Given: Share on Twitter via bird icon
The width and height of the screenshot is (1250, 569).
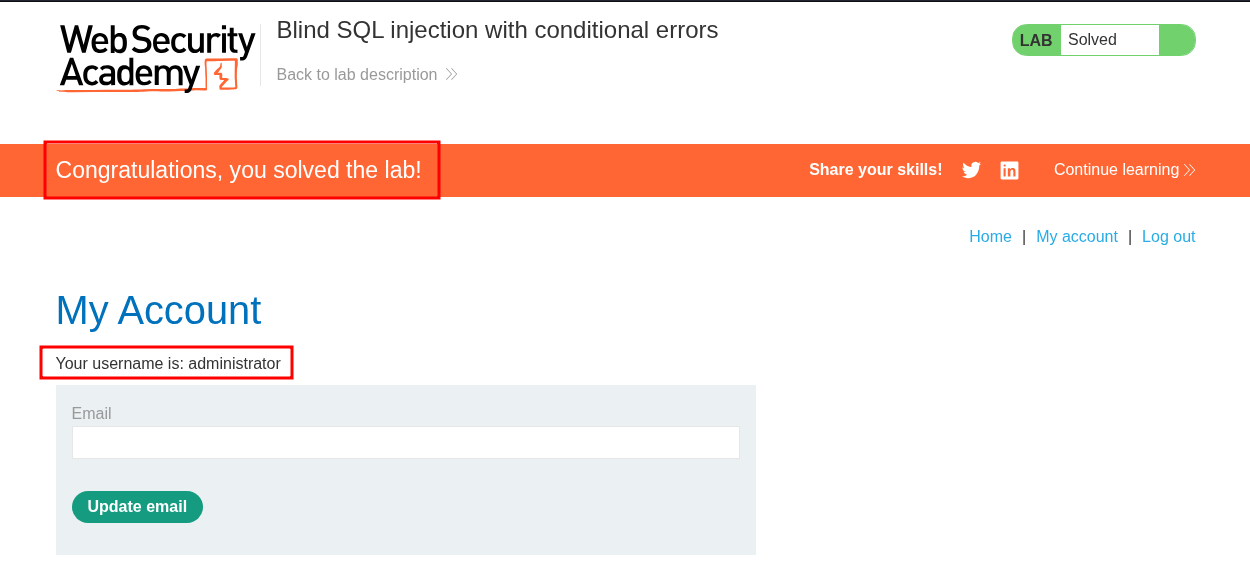Looking at the screenshot, I should tap(971, 170).
